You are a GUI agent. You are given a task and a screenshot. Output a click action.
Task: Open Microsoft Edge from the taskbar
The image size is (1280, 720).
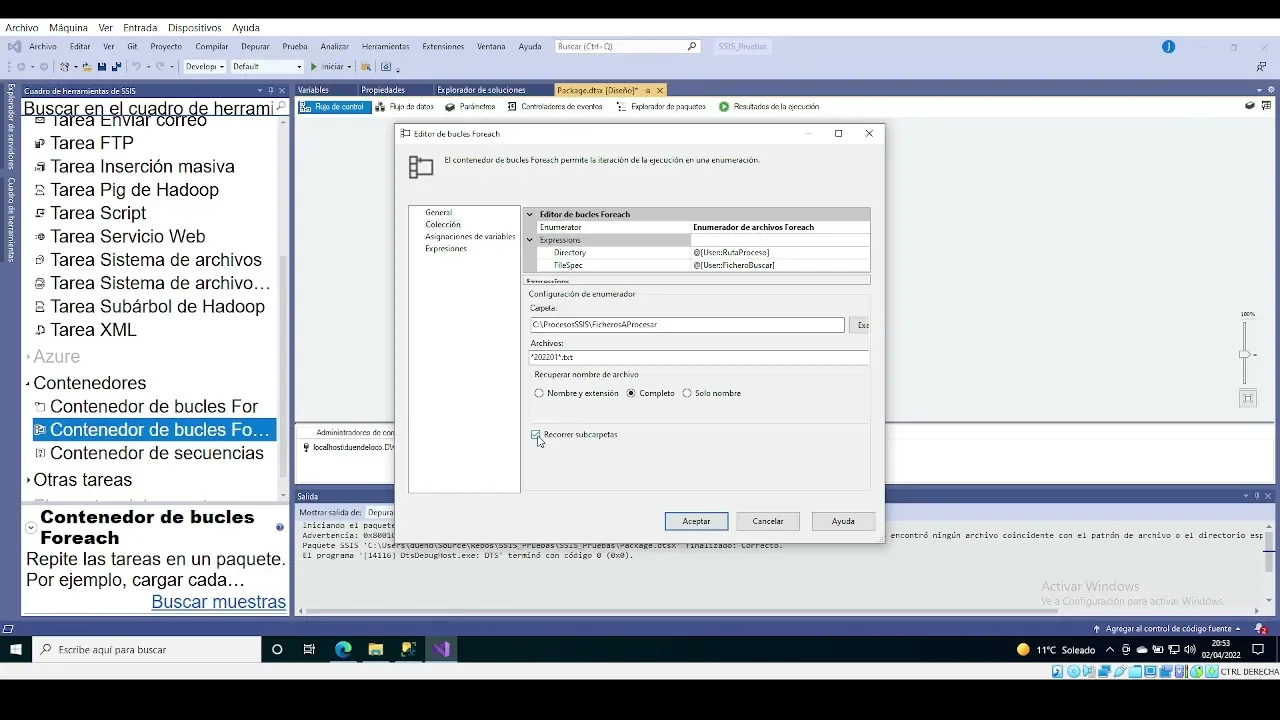point(343,649)
